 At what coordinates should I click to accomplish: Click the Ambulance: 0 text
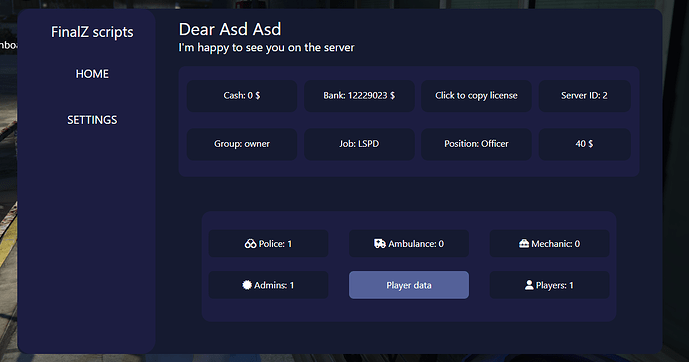(x=416, y=244)
